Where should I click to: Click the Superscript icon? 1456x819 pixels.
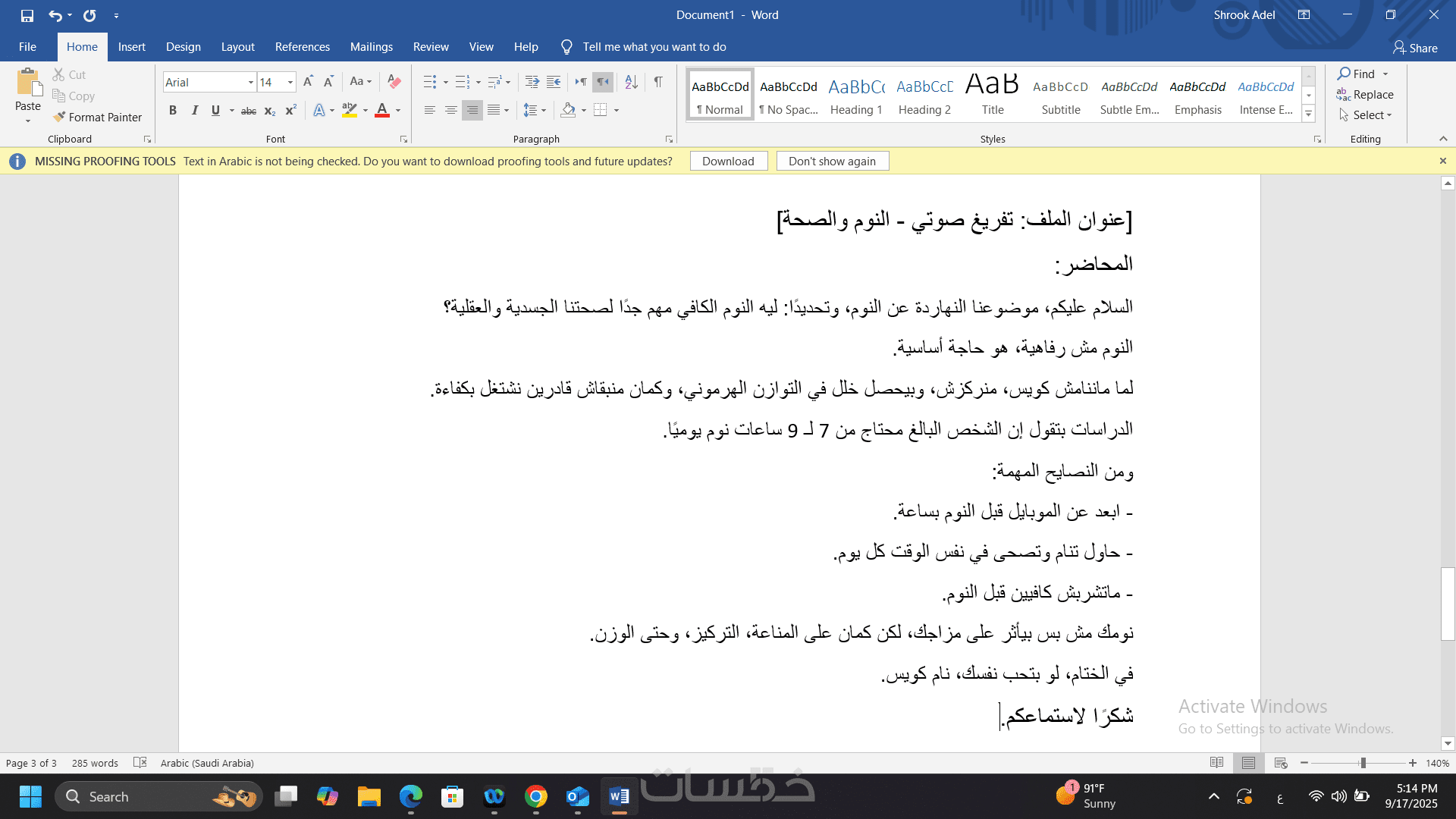(290, 111)
